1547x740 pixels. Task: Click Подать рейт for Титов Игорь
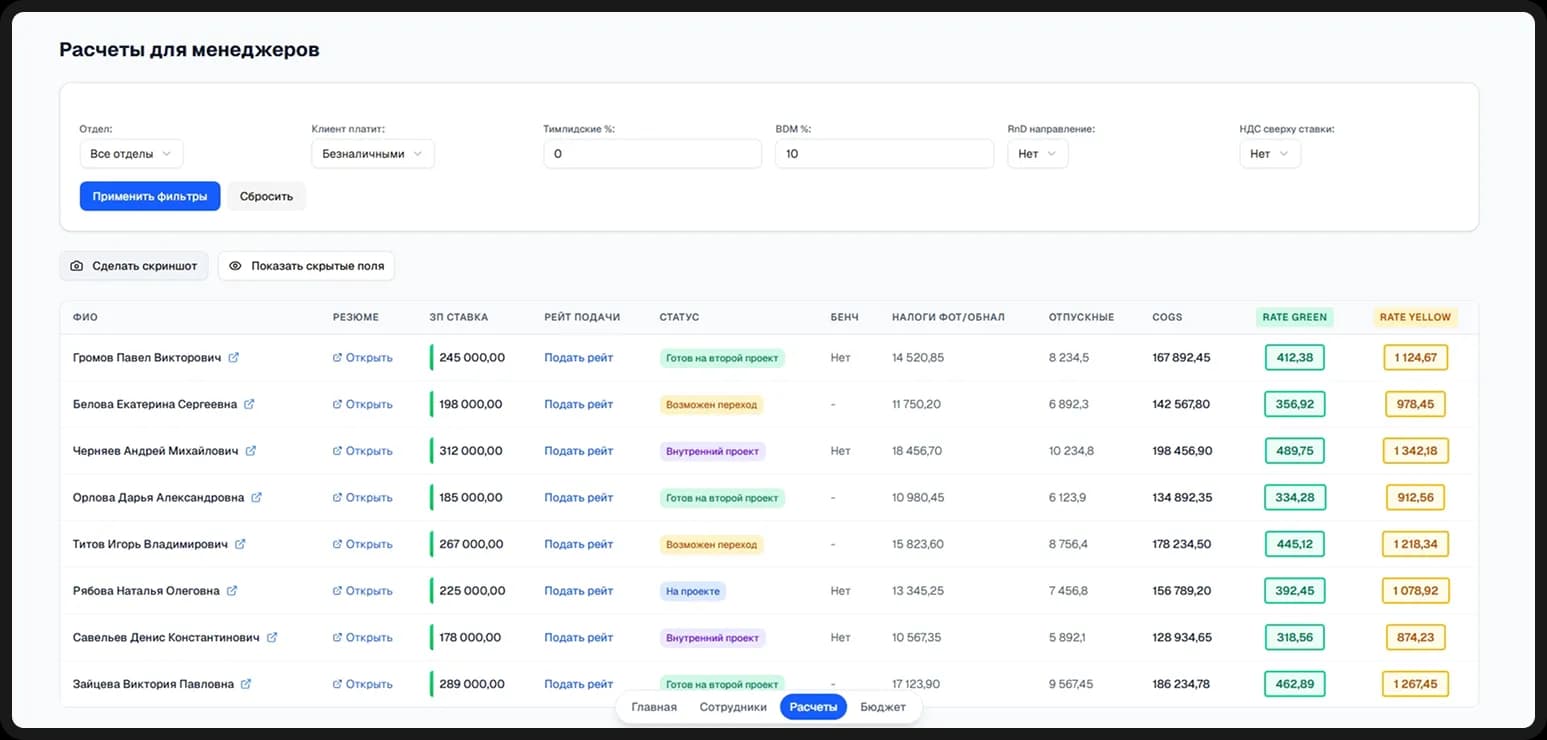(x=579, y=544)
